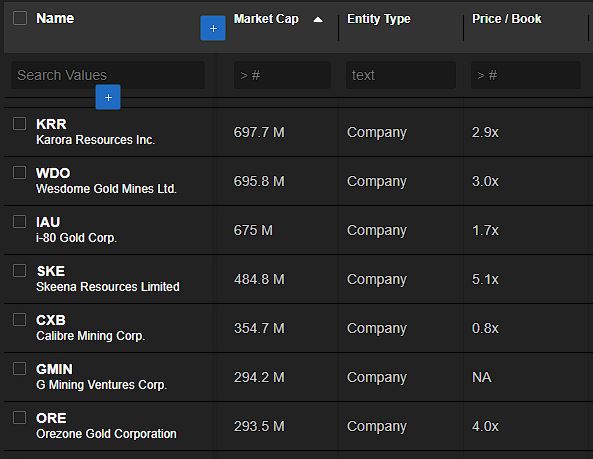Click the 484.8 M market cap value
Screen dimensions: 593x459
point(259,279)
